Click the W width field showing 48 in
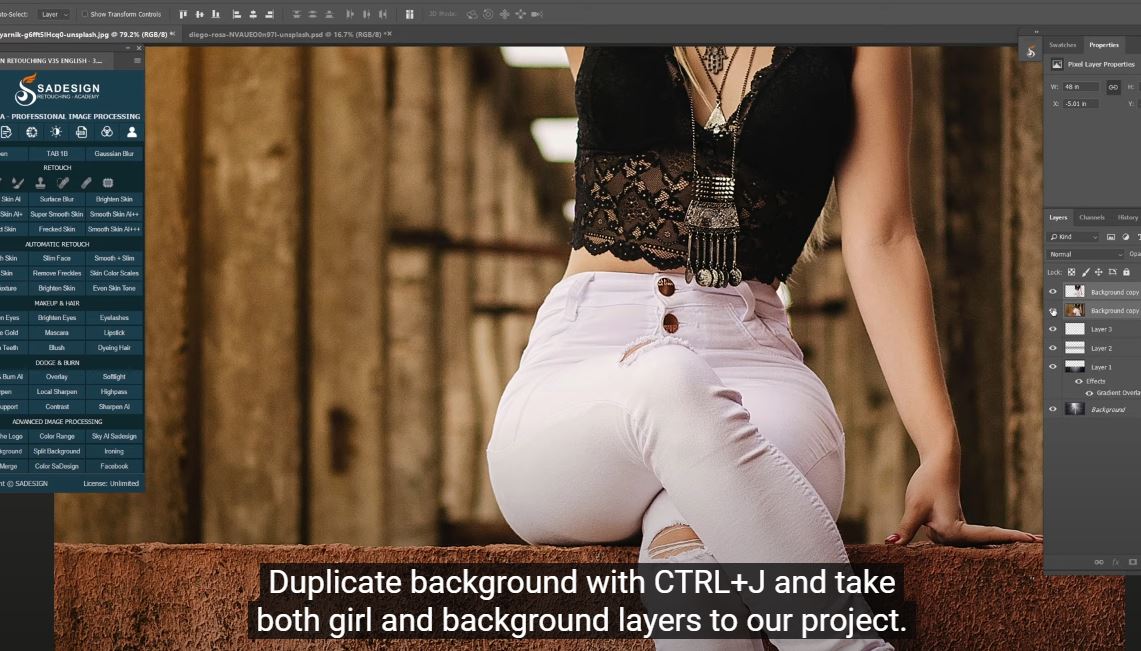Screen dimensions: 1141x651 pos(1082,87)
